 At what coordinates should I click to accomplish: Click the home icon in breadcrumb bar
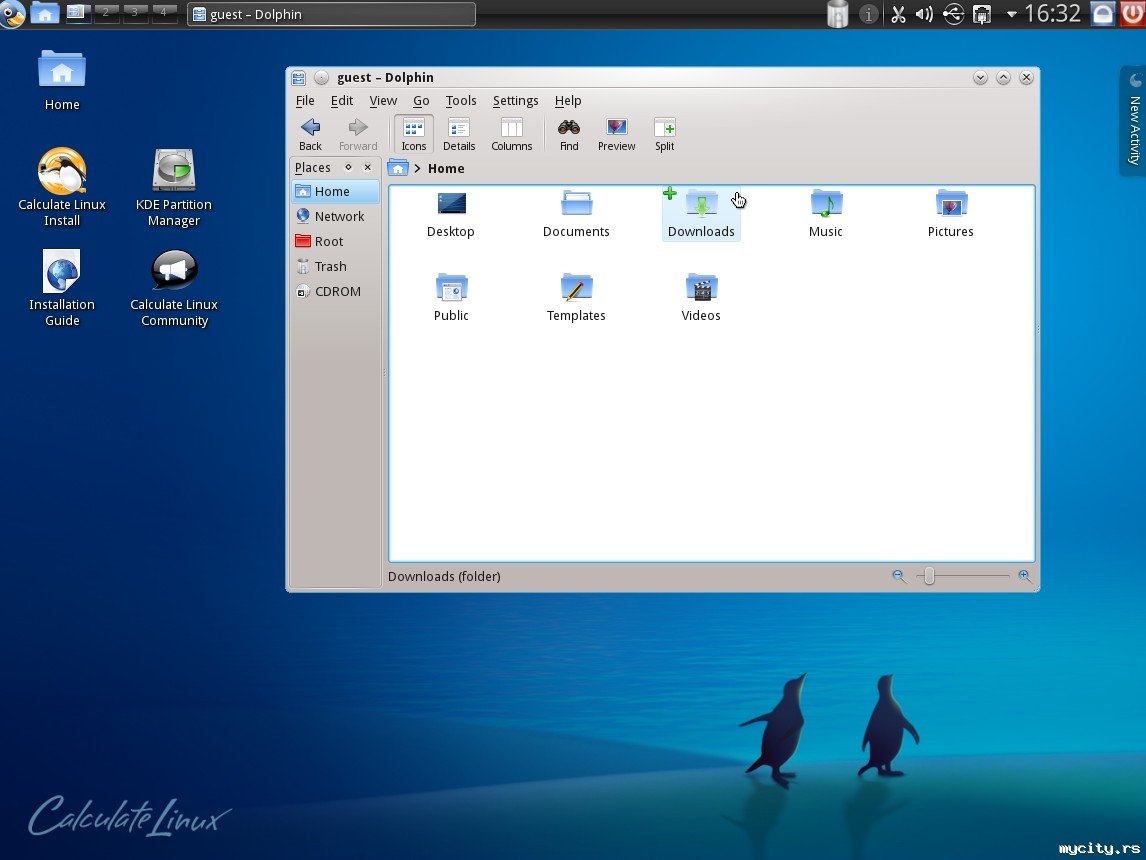398,168
